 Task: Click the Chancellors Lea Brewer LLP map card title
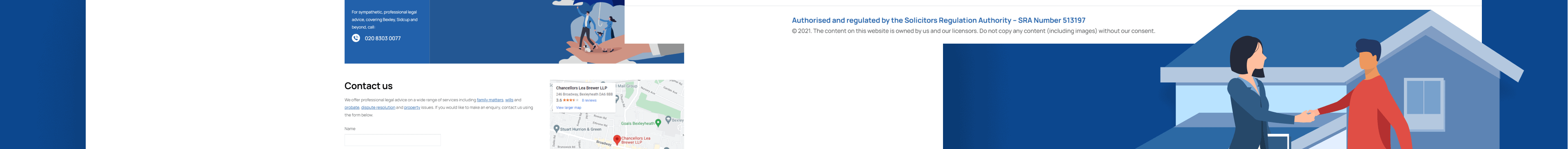click(x=581, y=88)
